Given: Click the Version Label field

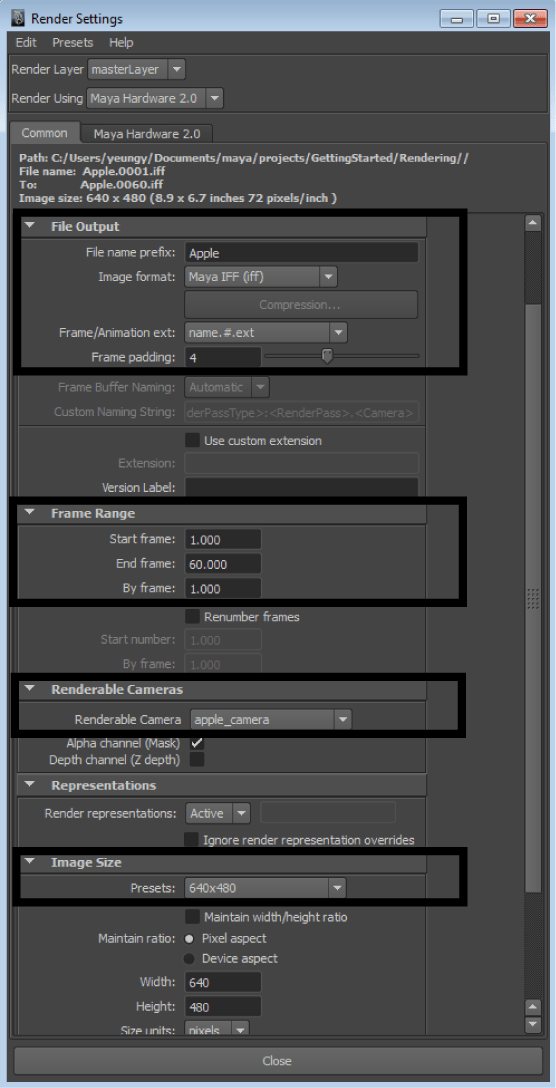Looking at the screenshot, I should pos(301,487).
